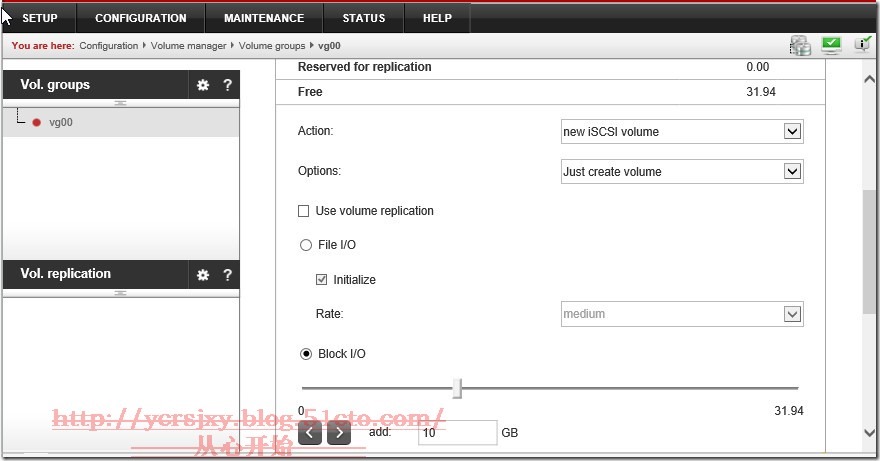Click the red status dot beside vg00
Viewport: 880px width, 461px height.
click(36, 122)
